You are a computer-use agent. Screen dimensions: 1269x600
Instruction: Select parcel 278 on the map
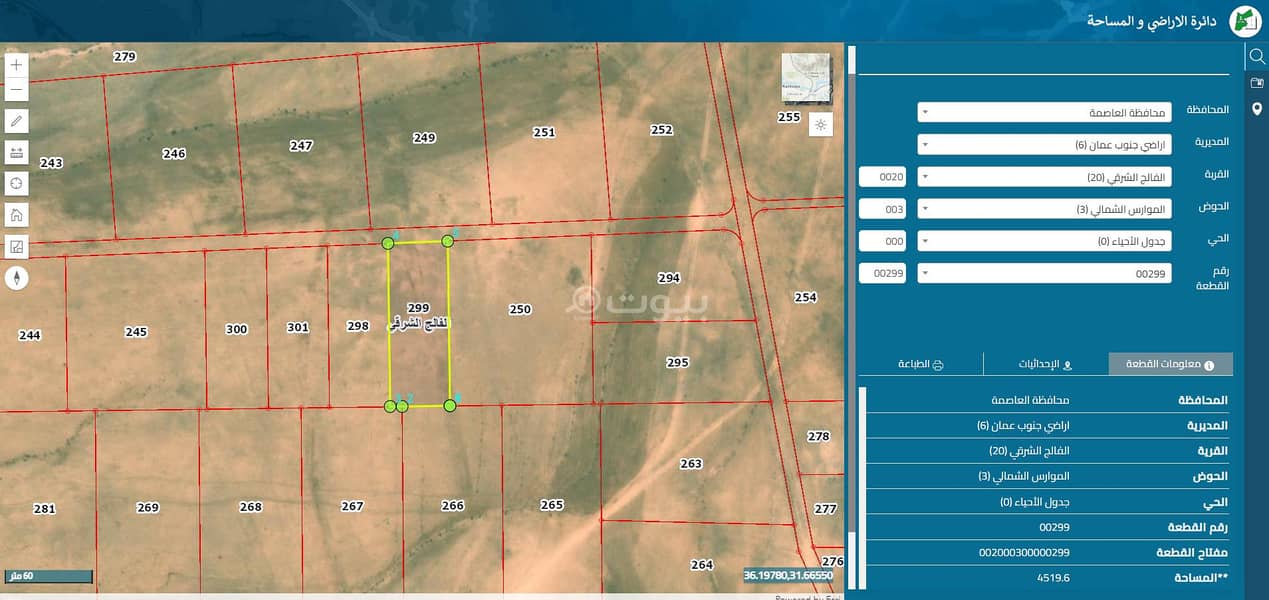point(819,437)
